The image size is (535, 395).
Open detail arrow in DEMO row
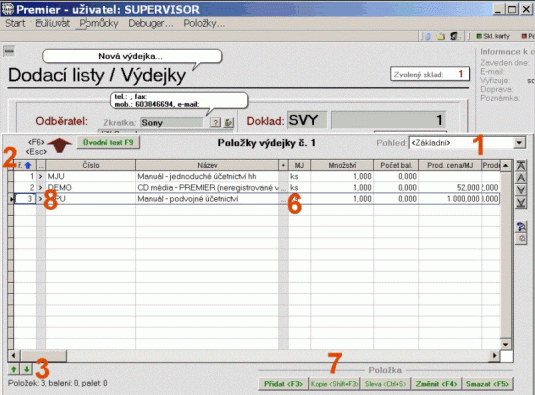[x=41, y=188]
